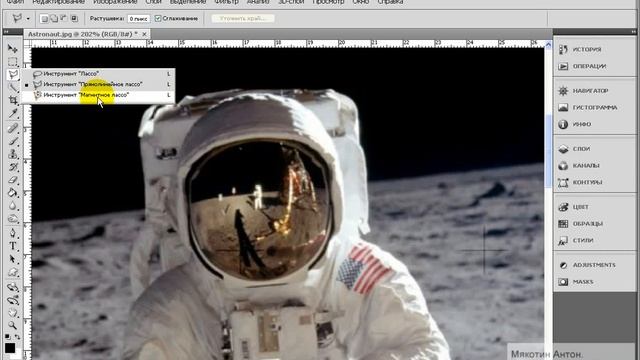This screenshot has height=360, width=640.
Task: Set selection mode to Intersect with selection
Action: coord(74,19)
